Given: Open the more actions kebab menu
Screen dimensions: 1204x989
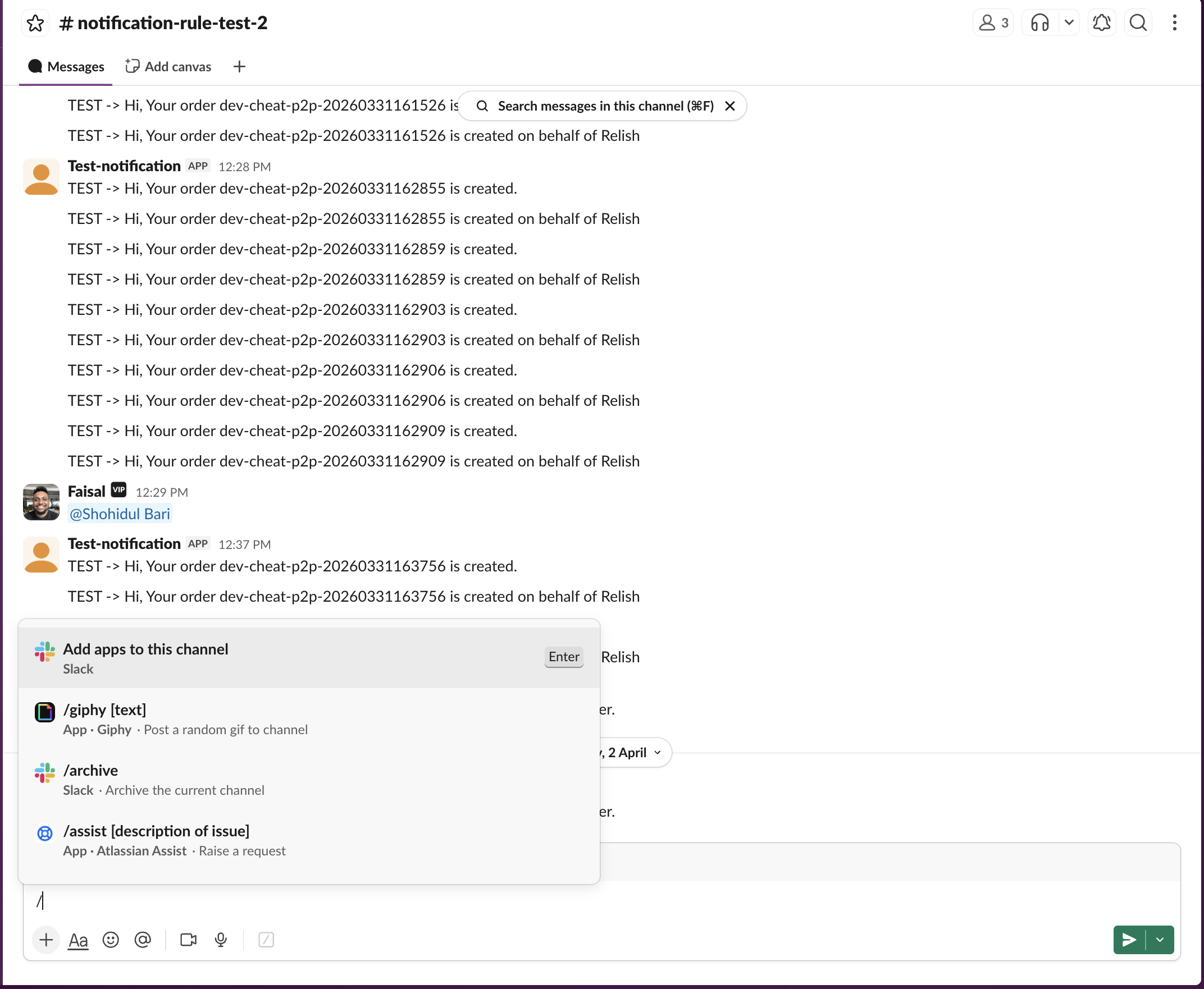Looking at the screenshot, I should click(x=1174, y=24).
